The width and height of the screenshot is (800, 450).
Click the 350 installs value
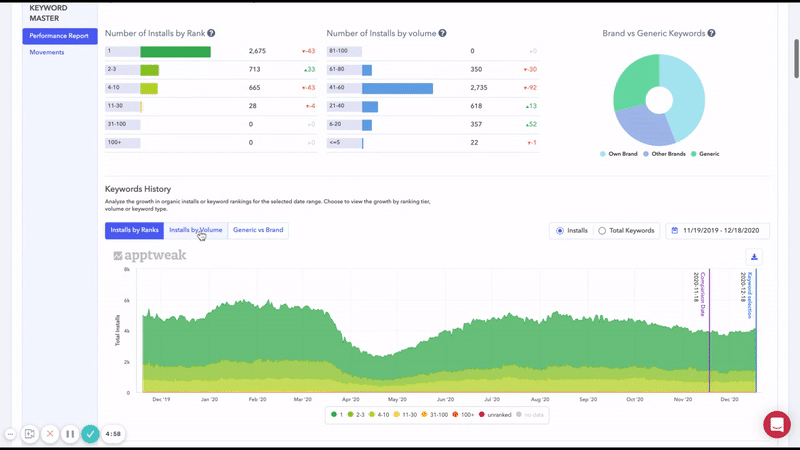coord(476,69)
